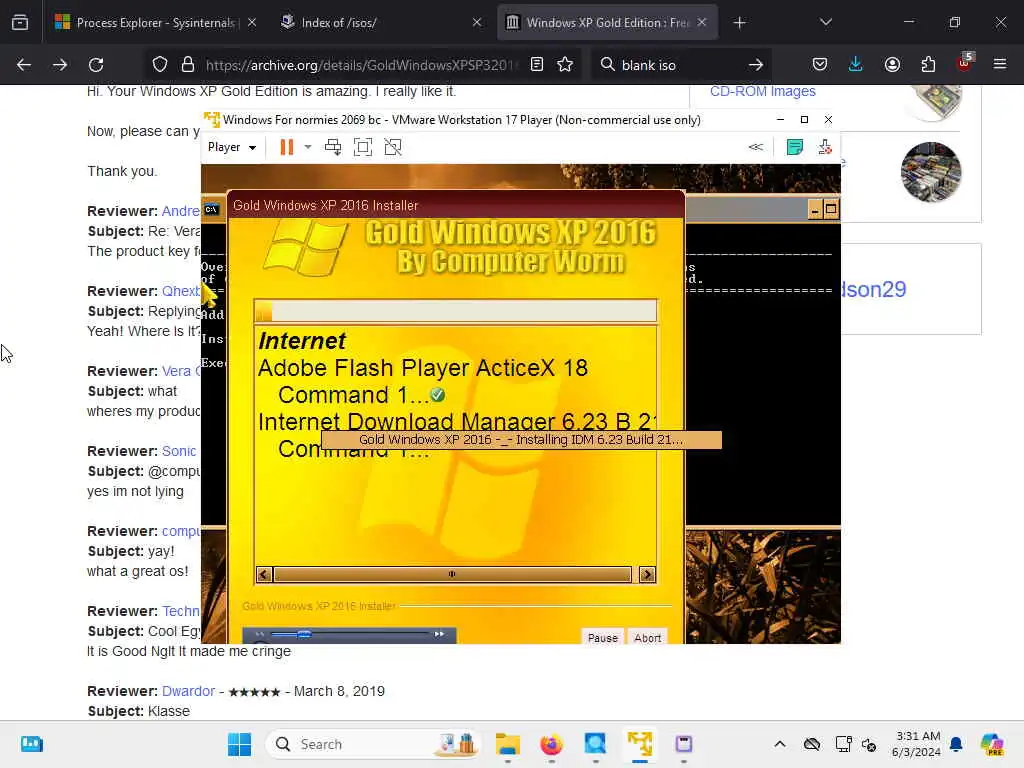Image resolution: width=1024 pixels, height=768 pixels.
Task: Open the Firefox account icon
Action: (892, 65)
